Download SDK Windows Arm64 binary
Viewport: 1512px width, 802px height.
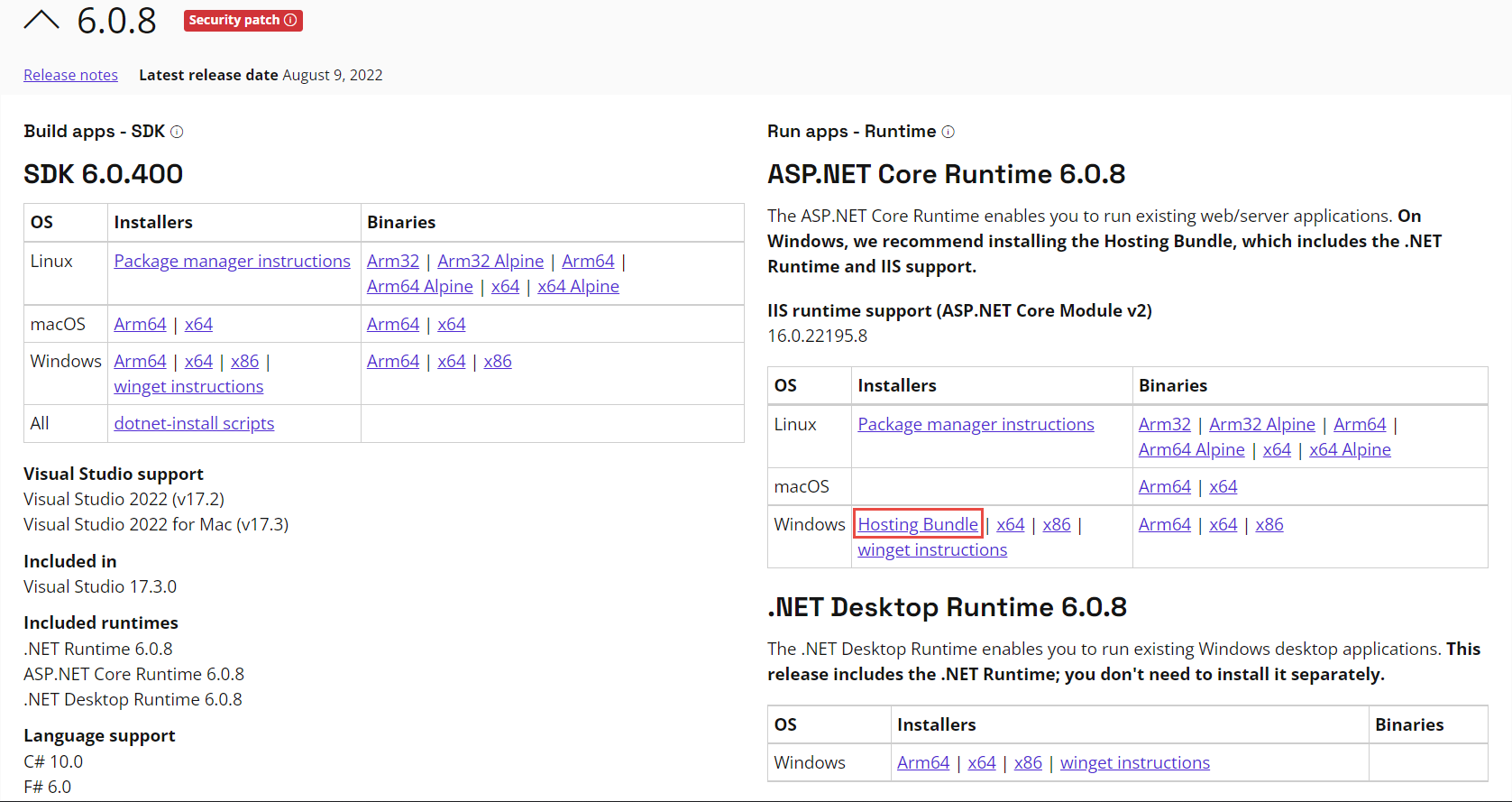point(393,361)
